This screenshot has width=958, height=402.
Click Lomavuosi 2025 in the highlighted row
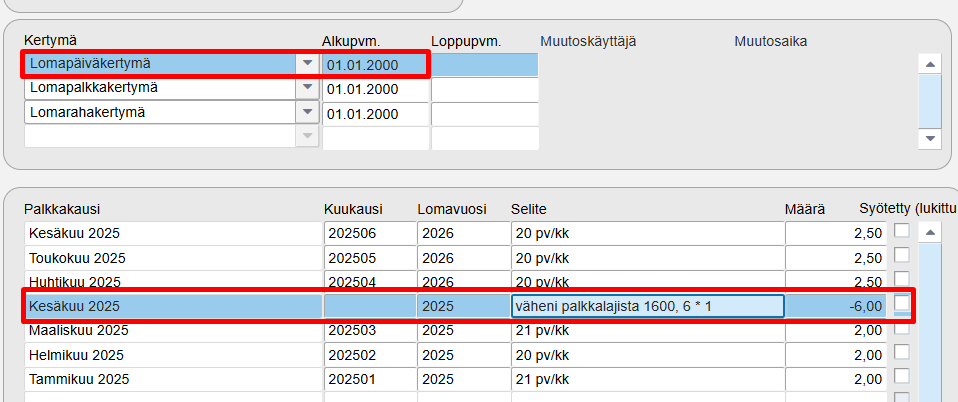463,306
